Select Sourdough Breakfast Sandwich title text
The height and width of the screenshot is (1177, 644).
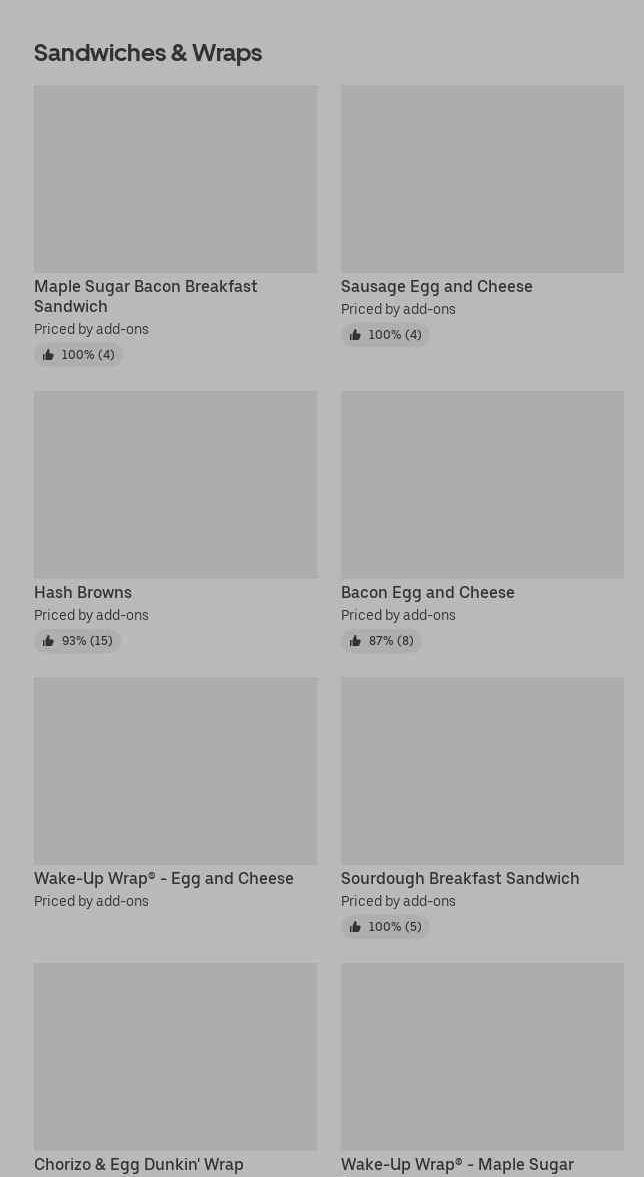(x=460, y=879)
